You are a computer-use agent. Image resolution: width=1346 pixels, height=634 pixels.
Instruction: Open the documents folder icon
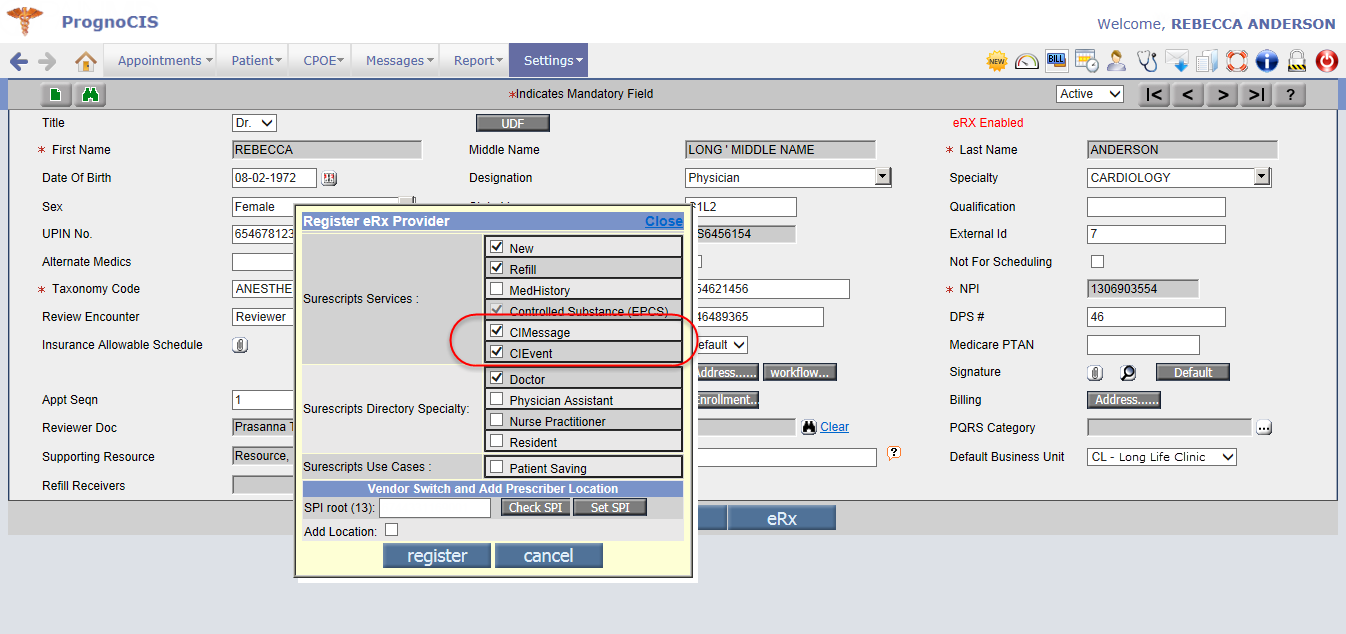[1207, 61]
